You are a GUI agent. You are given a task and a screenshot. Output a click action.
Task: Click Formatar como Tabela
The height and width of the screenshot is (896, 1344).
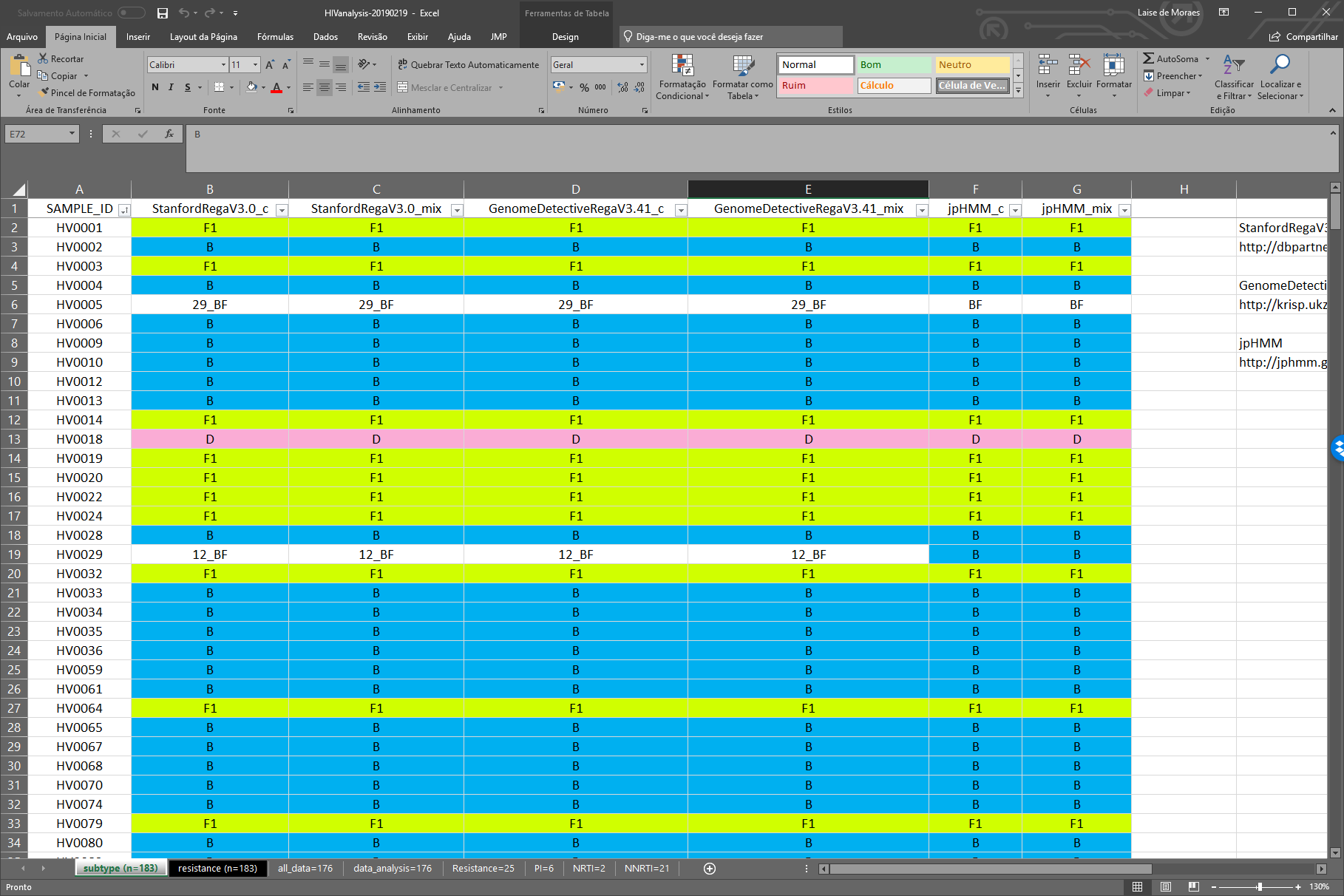point(742,77)
